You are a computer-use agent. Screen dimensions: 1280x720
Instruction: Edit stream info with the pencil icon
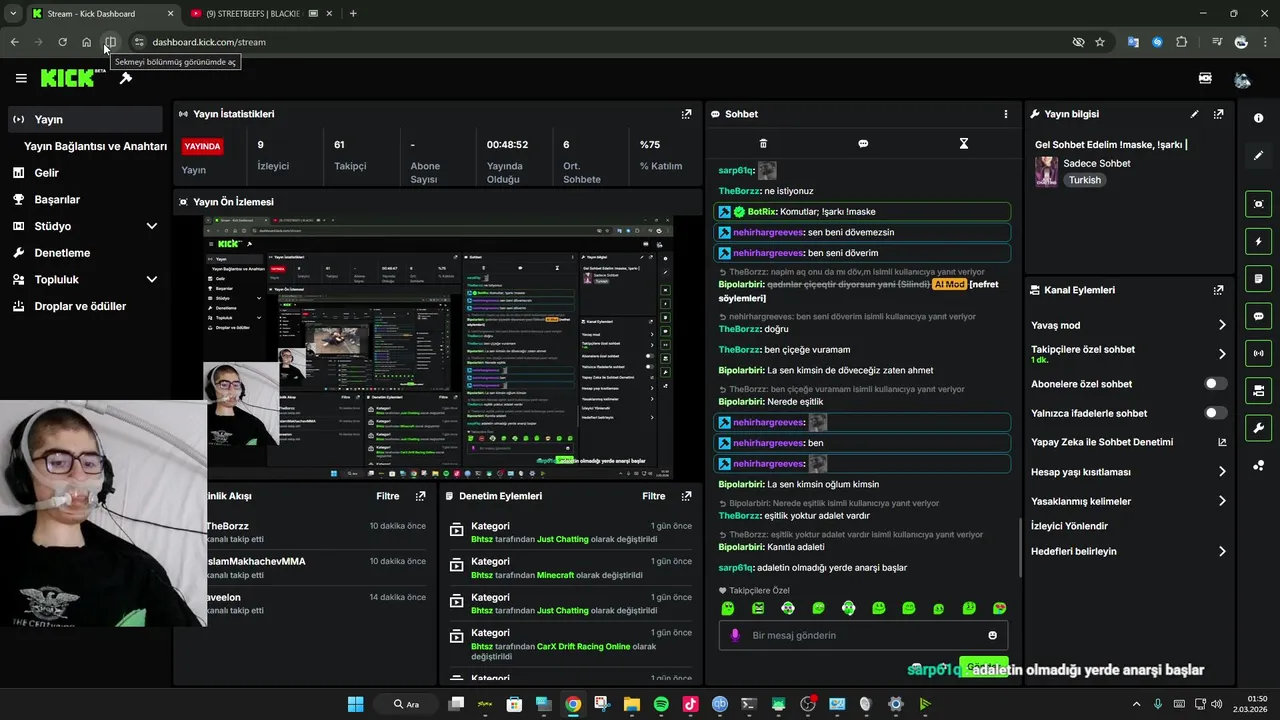[x=1194, y=114]
